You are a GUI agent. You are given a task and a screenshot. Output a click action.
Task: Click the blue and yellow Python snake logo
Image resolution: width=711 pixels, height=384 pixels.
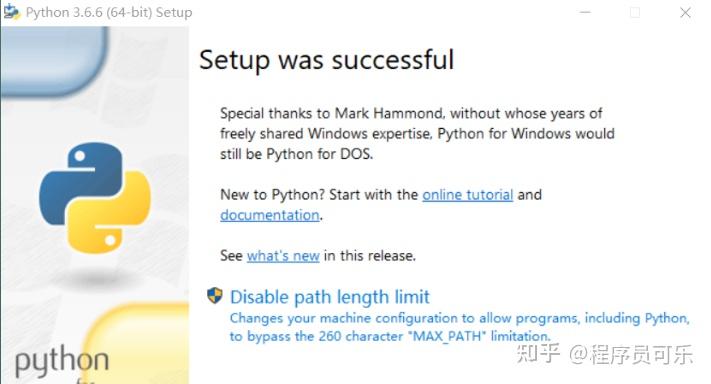95,198
